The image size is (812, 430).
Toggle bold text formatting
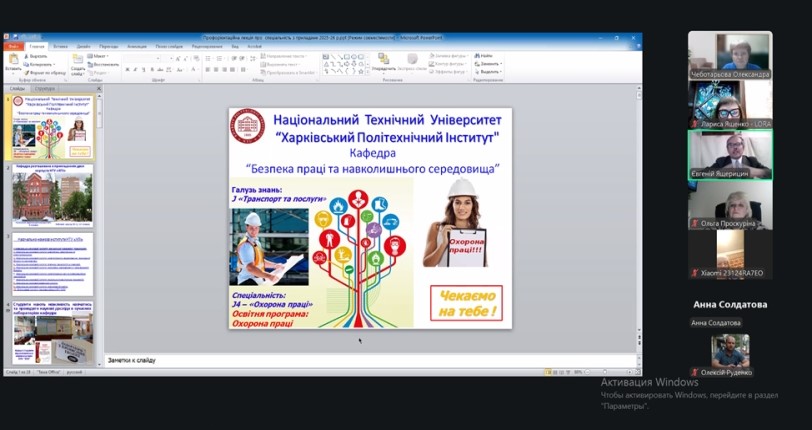(128, 69)
